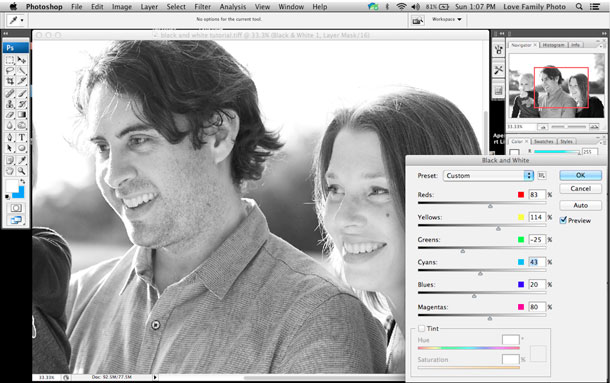610x383 pixels.
Task: Switch to the Histogram tab
Action: coord(553,45)
